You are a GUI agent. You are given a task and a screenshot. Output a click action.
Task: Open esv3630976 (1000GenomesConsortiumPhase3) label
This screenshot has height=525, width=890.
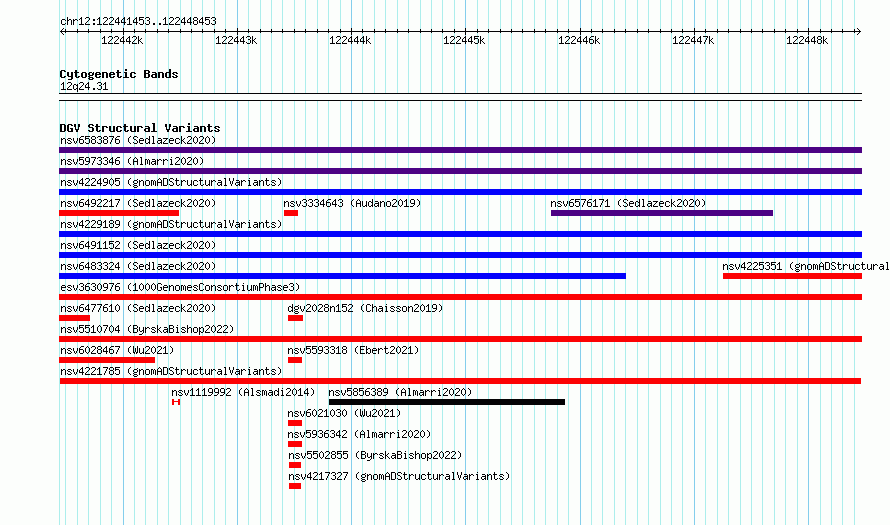coord(180,287)
